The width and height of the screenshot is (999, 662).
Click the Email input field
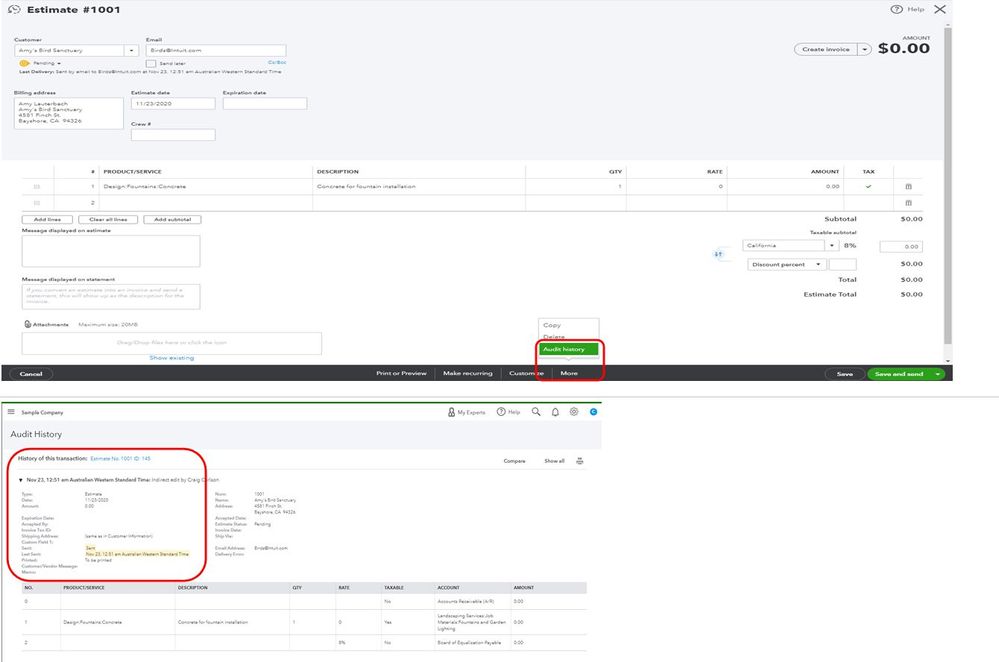coord(216,50)
